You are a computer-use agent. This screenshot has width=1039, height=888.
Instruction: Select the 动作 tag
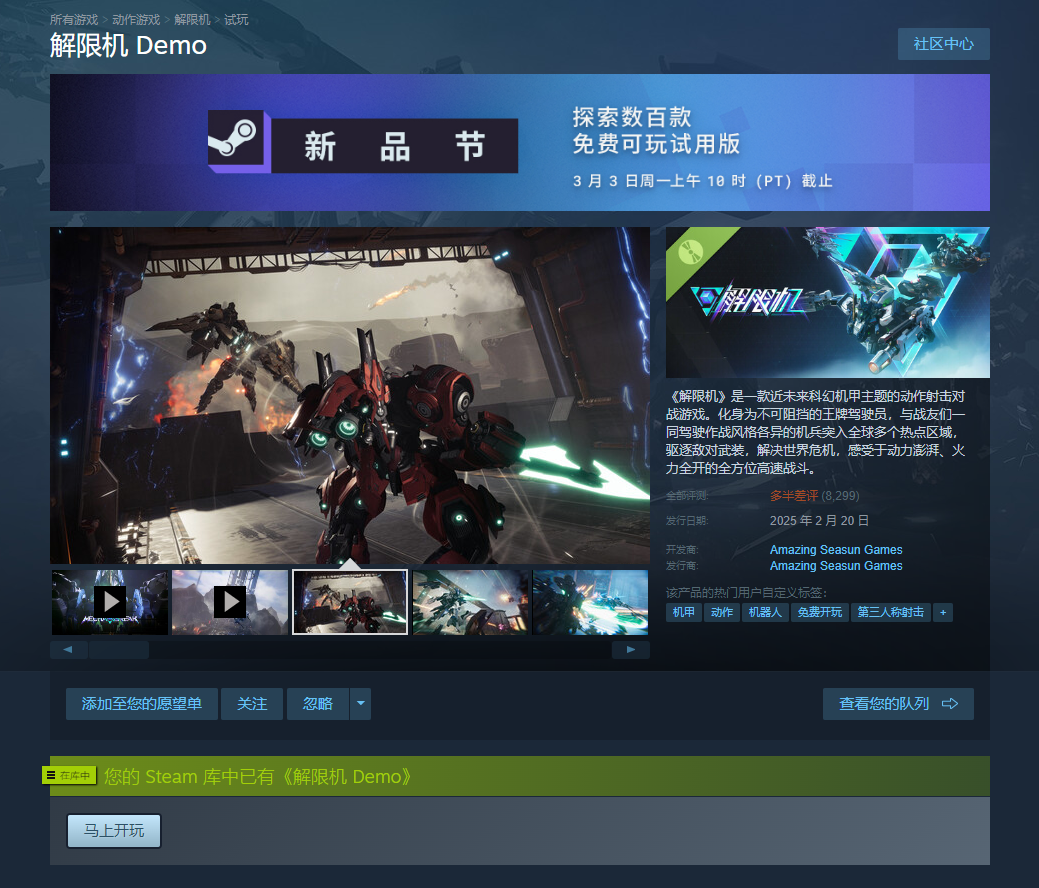(x=722, y=612)
